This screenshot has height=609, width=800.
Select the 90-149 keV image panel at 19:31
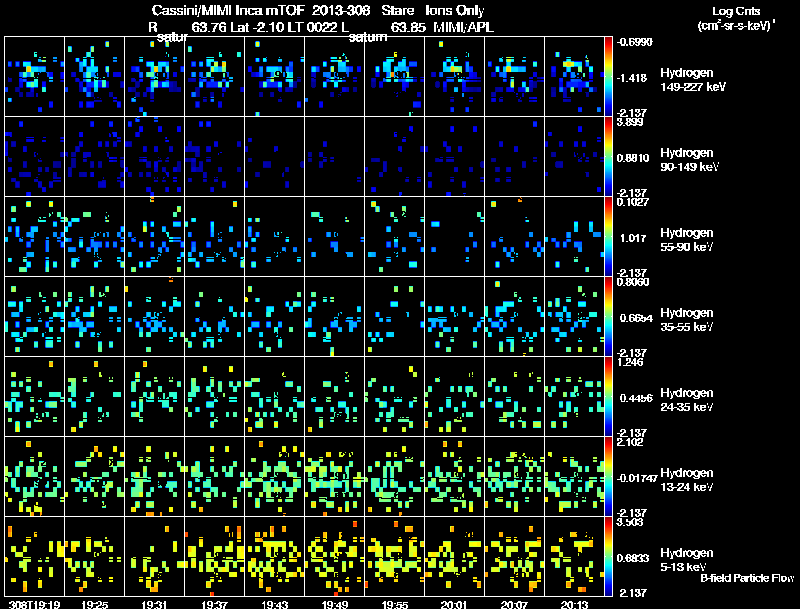tap(155, 157)
